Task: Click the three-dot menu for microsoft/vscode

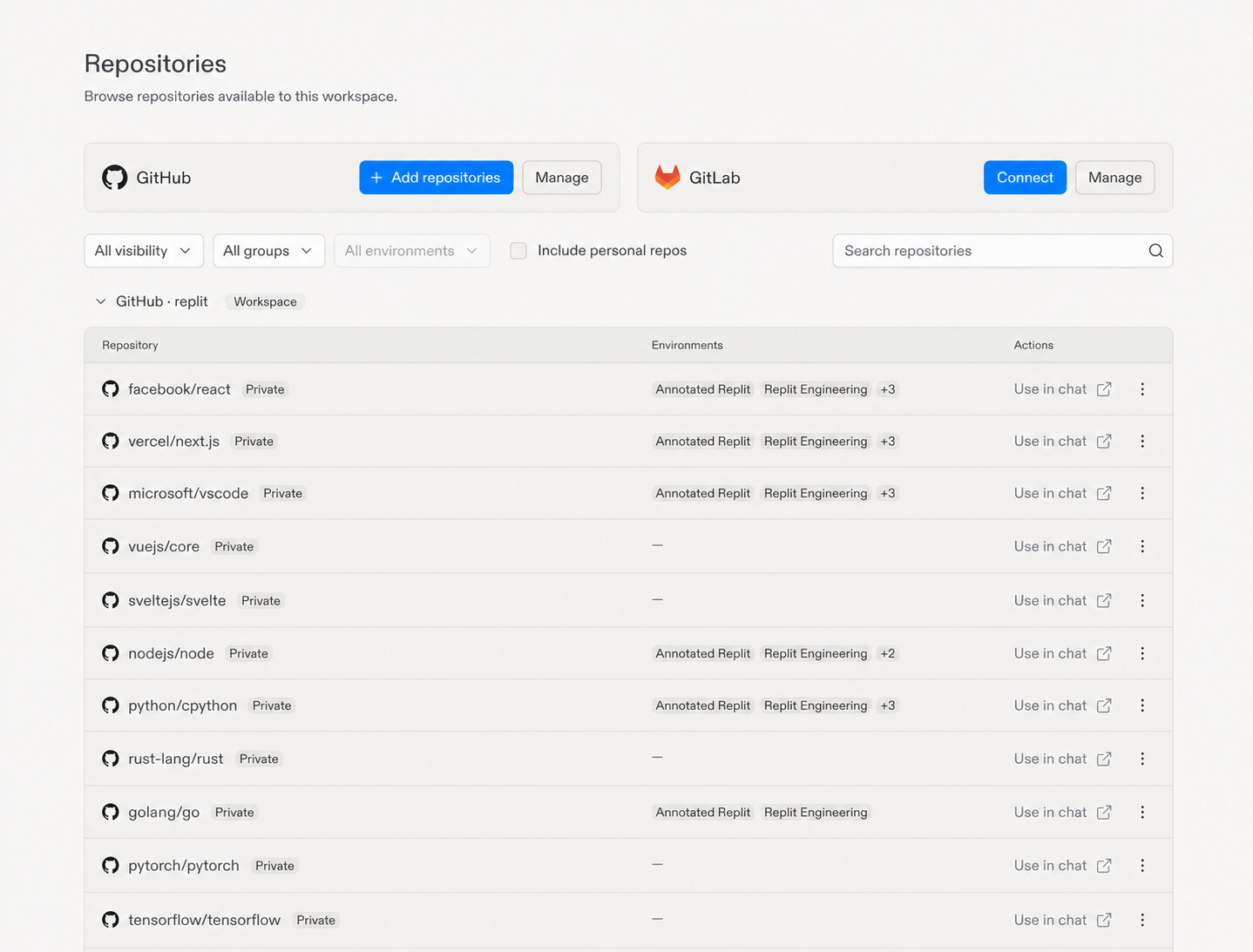Action: tap(1142, 493)
